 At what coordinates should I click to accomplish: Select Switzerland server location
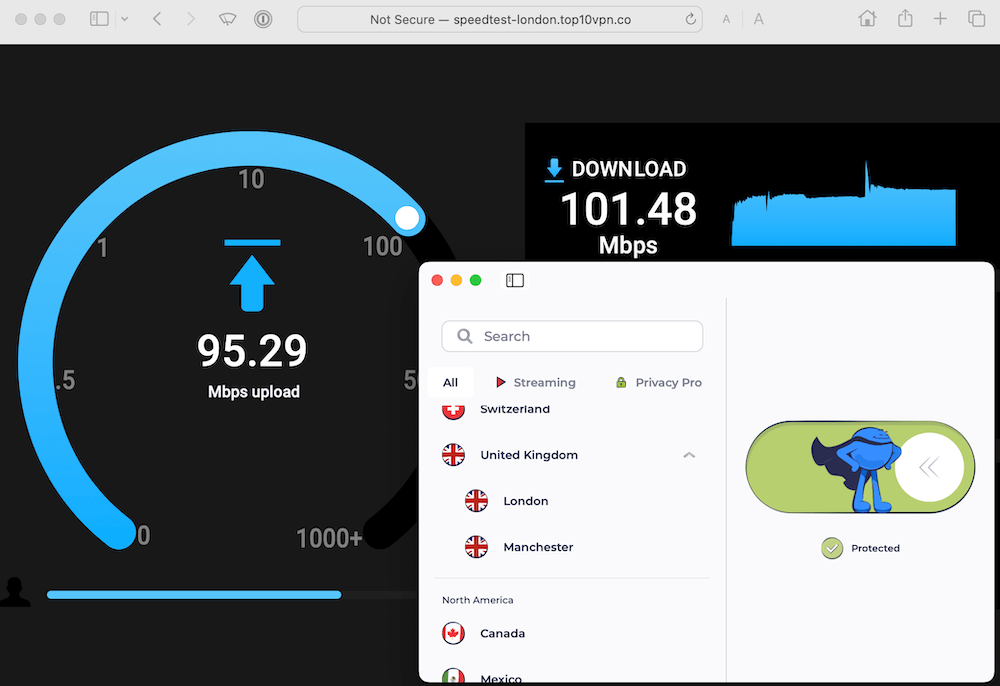click(572, 409)
